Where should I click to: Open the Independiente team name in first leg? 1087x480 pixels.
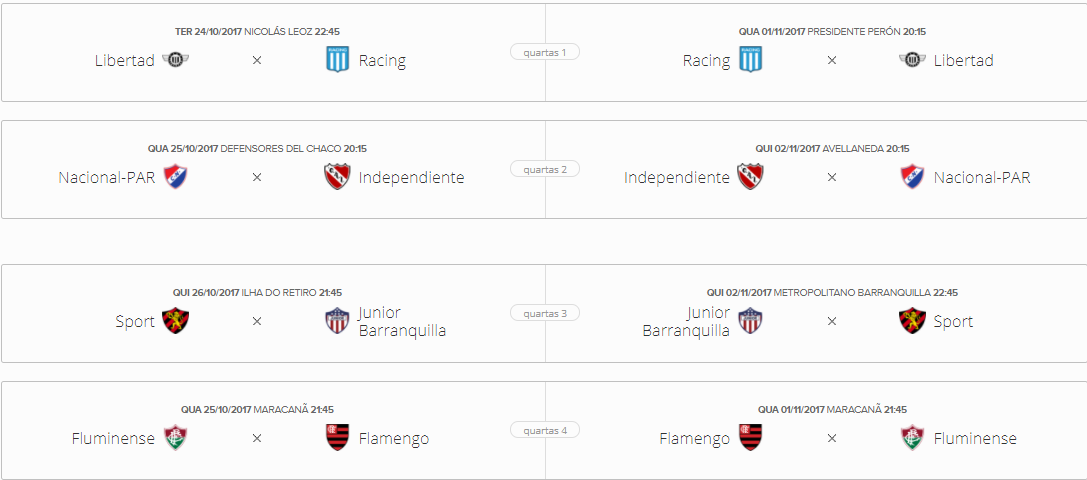[x=411, y=178]
